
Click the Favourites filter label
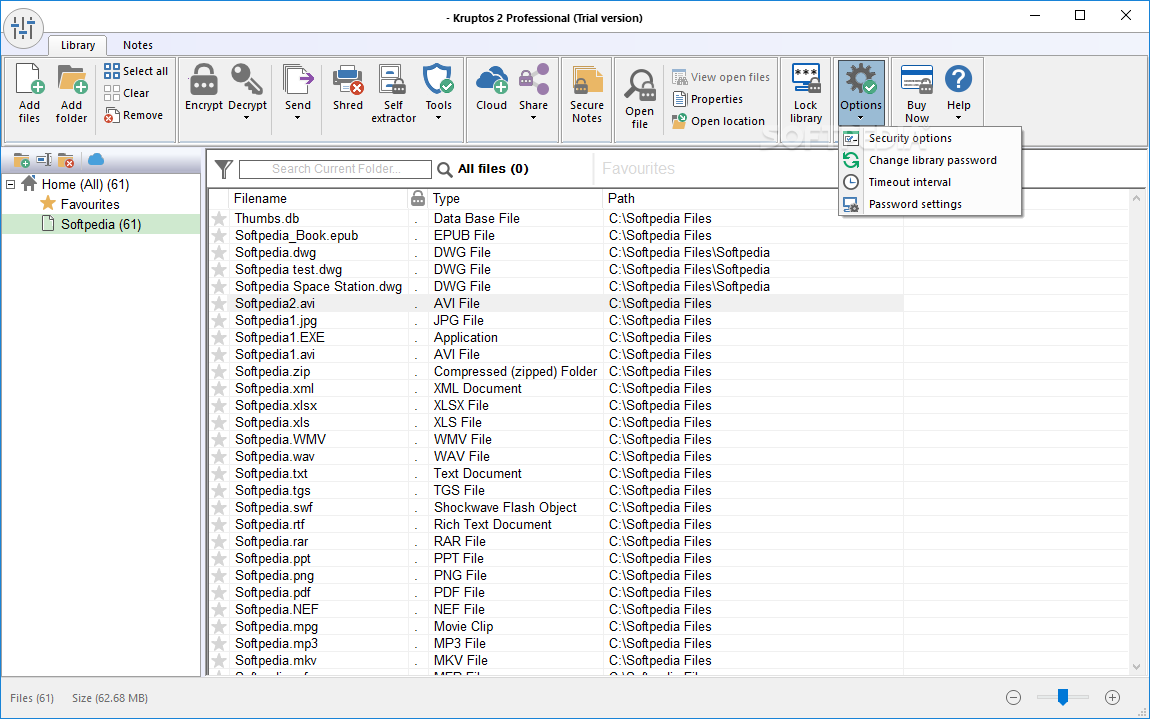[x=638, y=169]
